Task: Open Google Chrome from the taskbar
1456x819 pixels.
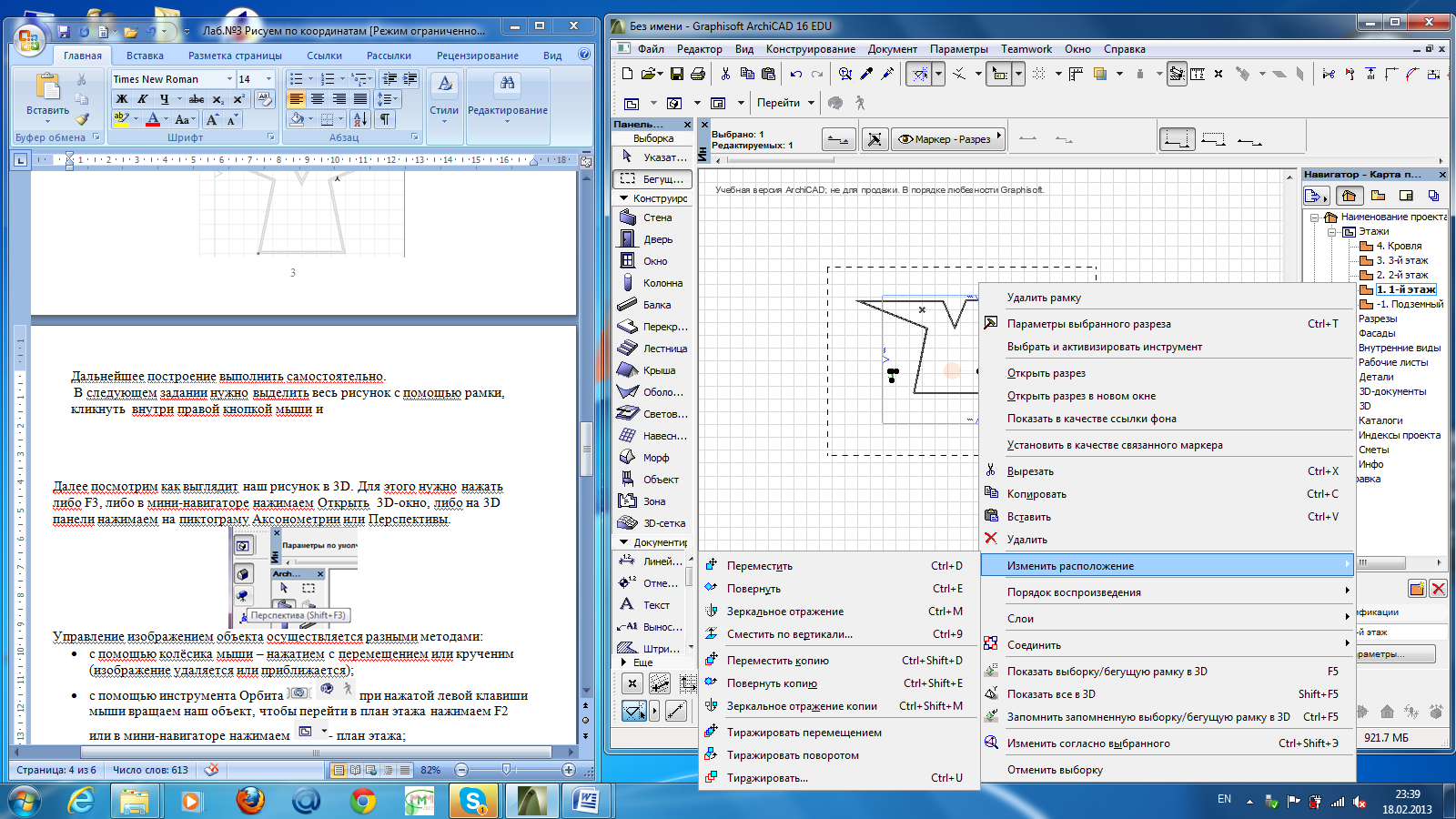Action: (363, 801)
